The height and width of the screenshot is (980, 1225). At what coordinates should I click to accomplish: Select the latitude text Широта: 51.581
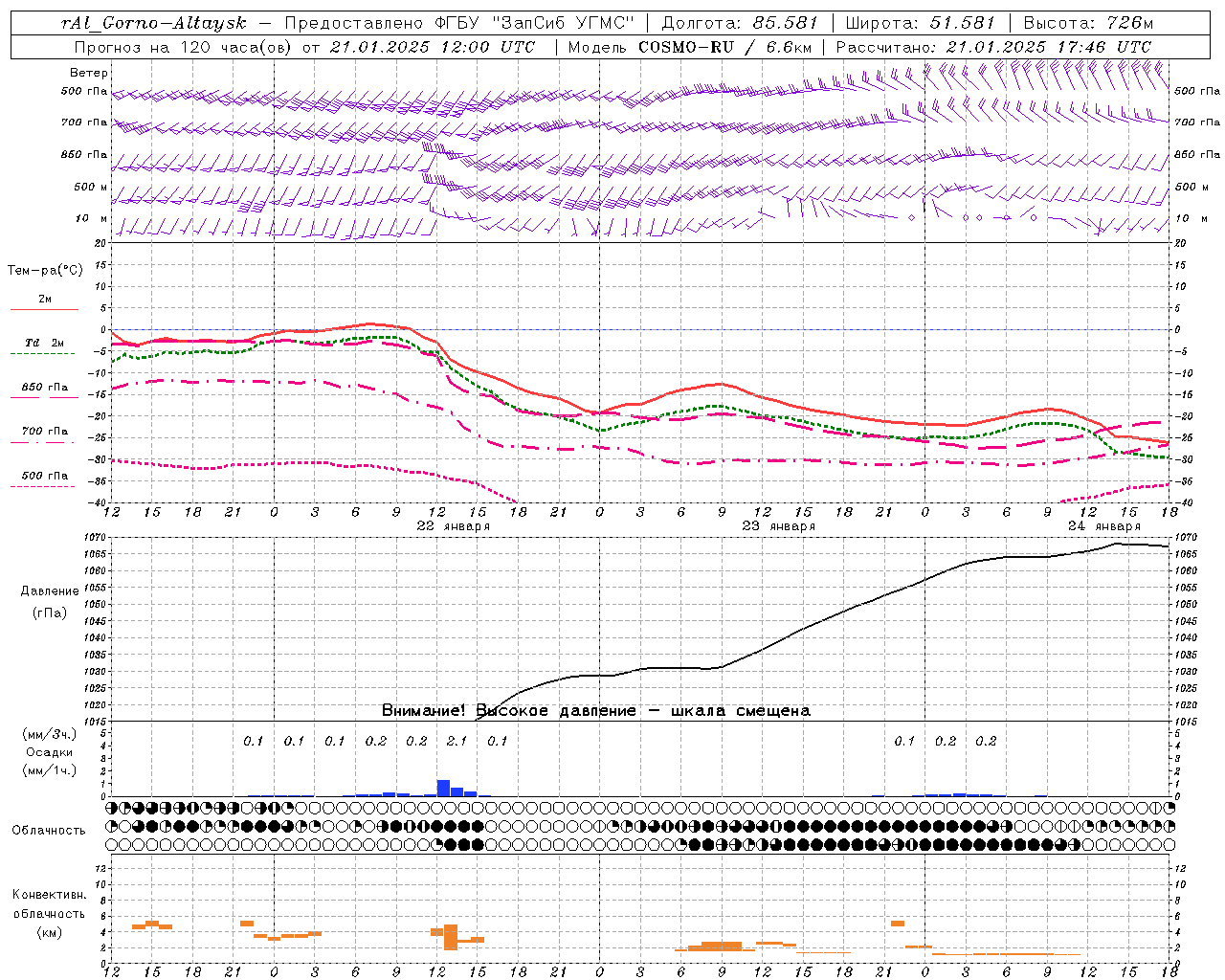pos(920,23)
